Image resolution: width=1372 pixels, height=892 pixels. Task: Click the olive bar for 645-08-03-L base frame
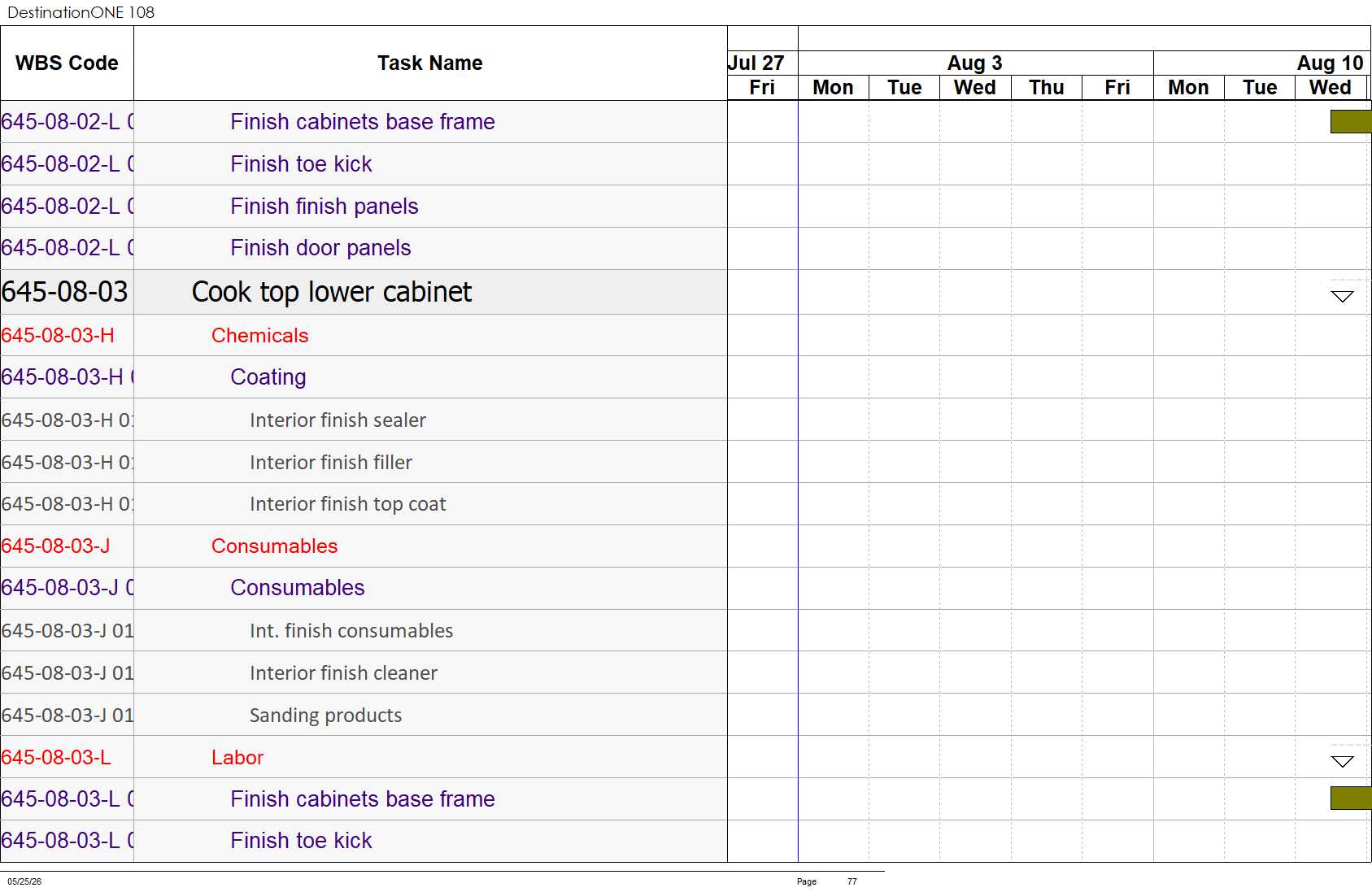[1351, 798]
